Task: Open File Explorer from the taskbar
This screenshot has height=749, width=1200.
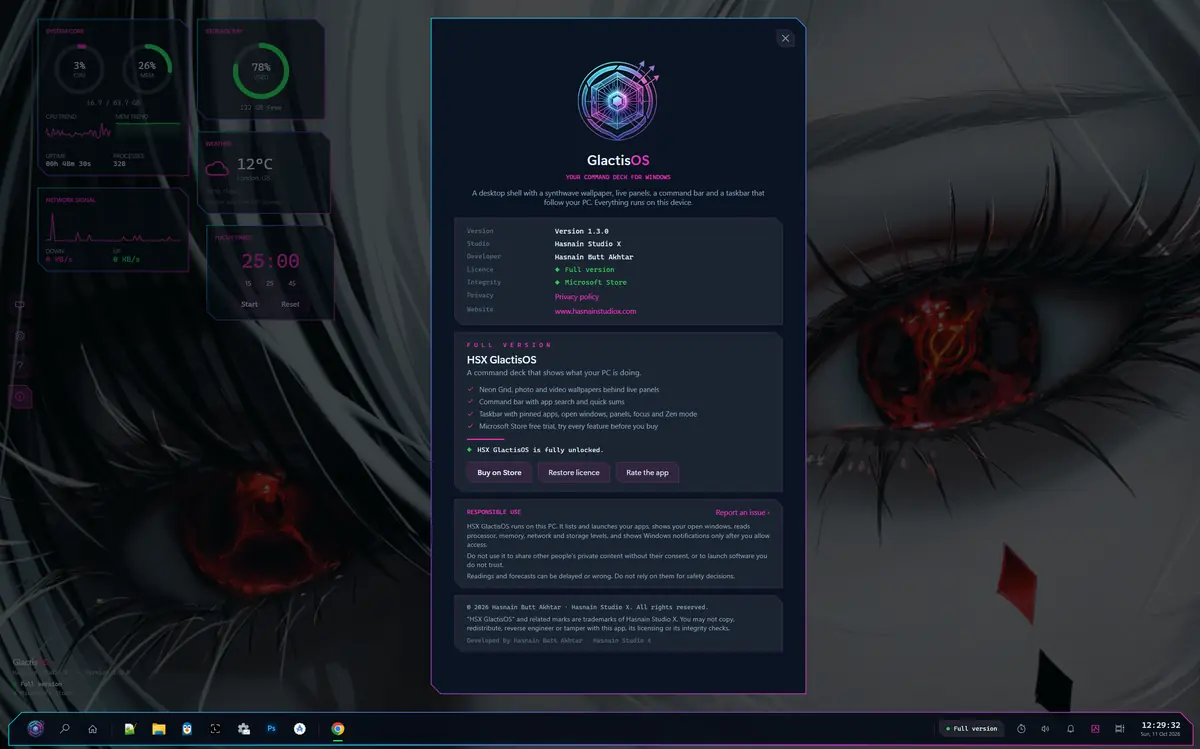Action: 158,729
